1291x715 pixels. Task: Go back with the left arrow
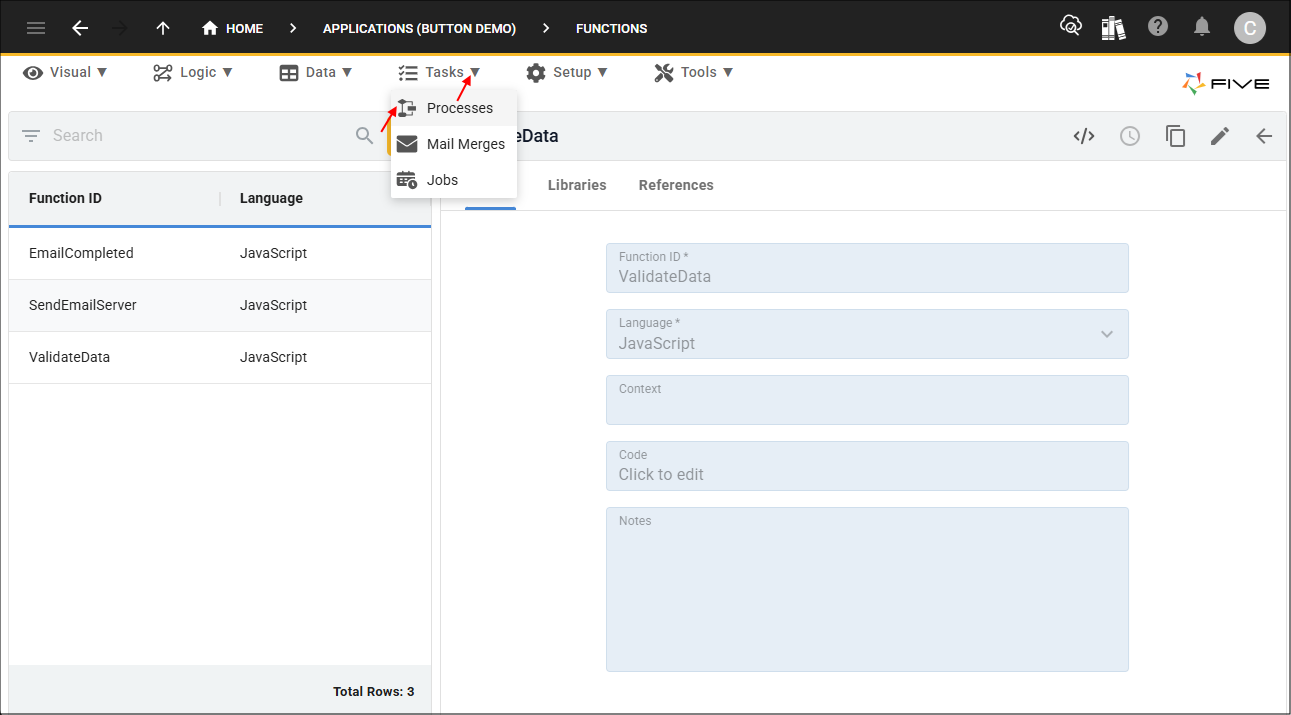80,28
